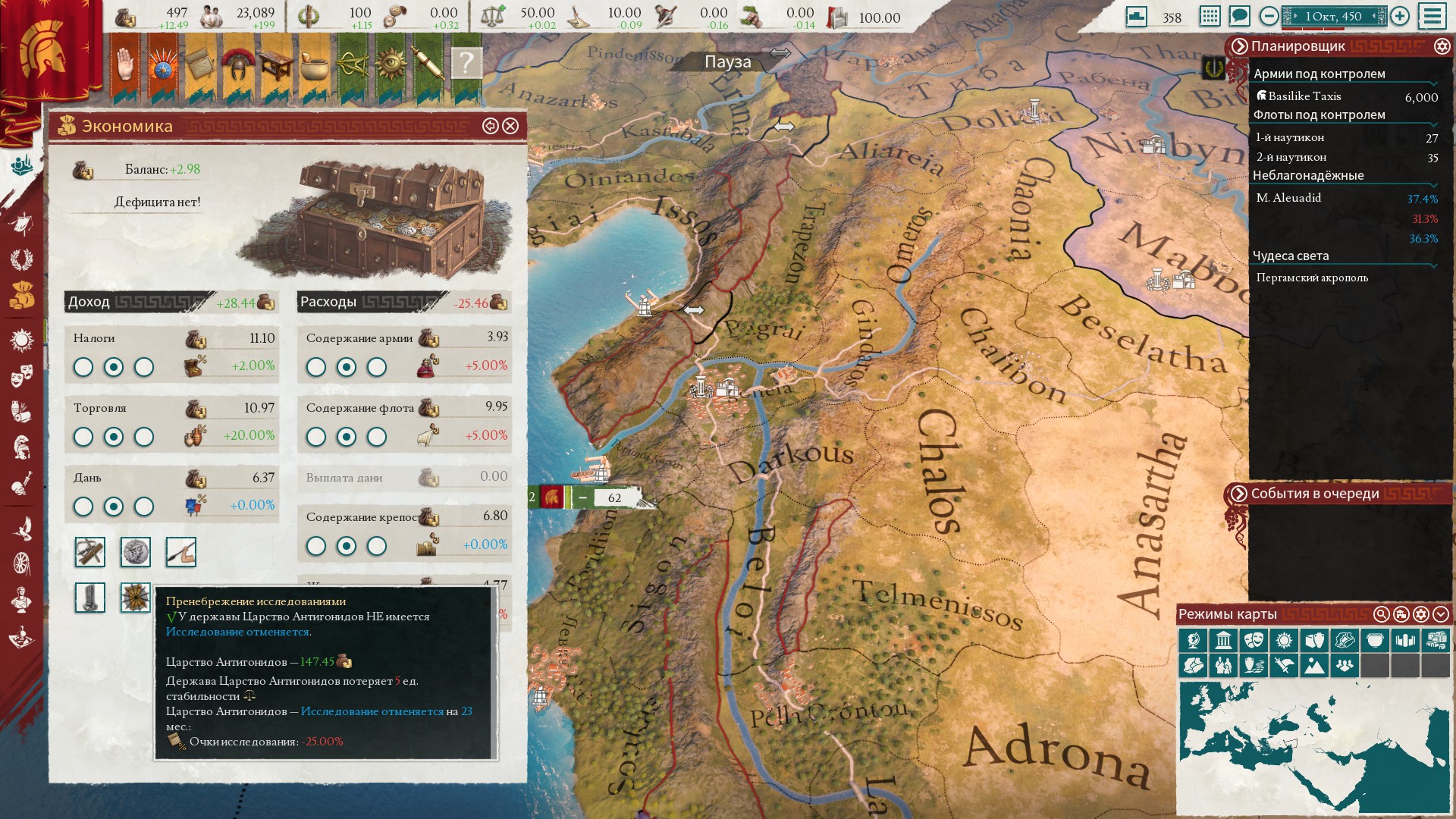Viewport: 1456px width, 819px height.
Task: Collapse the Планировщик panel arrow
Action: [x=1239, y=46]
